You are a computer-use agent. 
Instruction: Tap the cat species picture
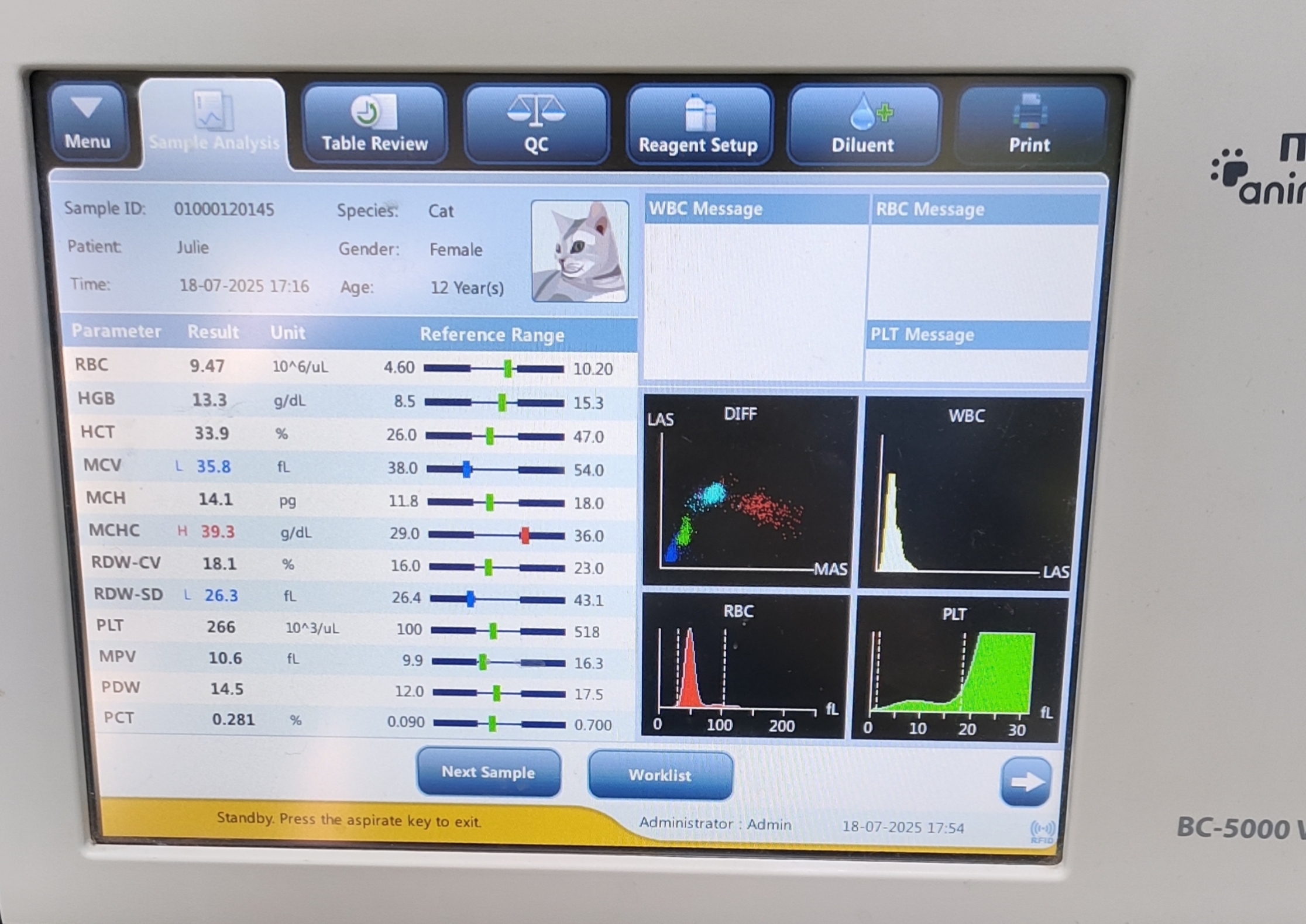pos(580,251)
